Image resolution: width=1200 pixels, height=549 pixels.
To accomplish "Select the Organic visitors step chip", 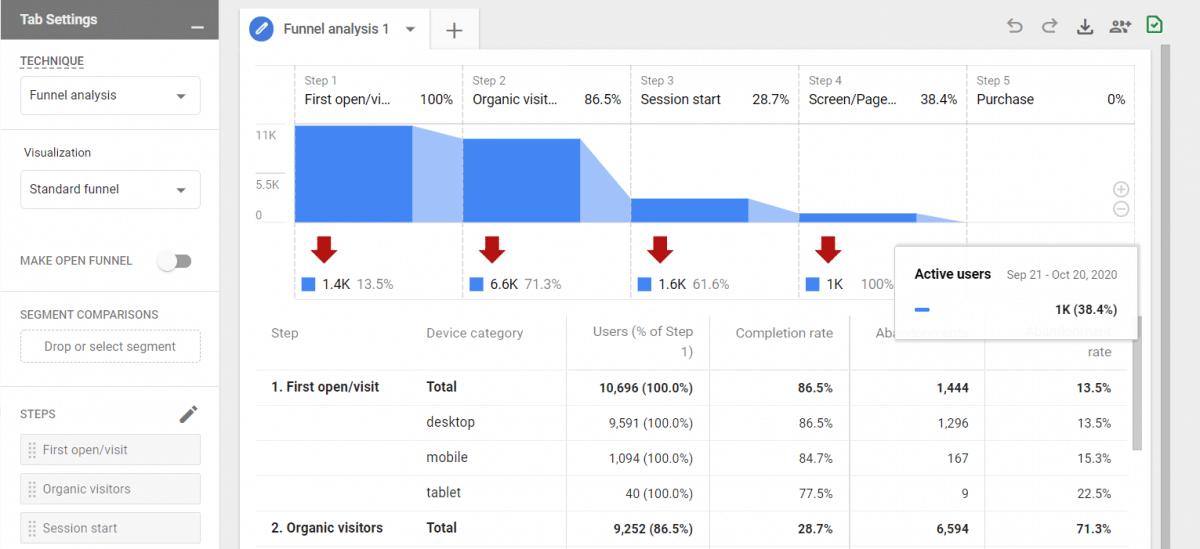I will [x=110, y=489].
